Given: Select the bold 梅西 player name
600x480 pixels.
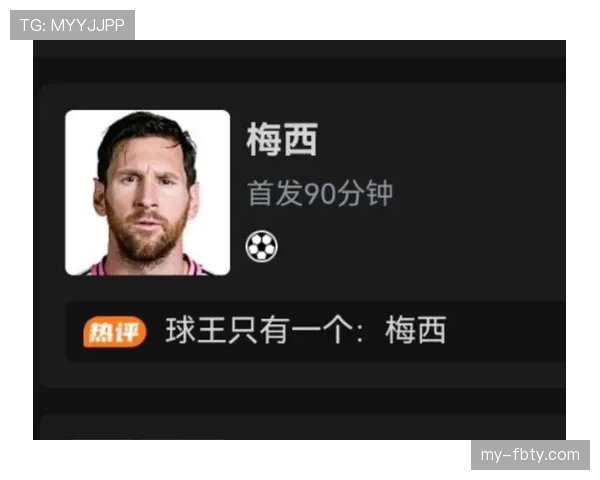Looking at the screenshot, I should click(x=282, y=139).
